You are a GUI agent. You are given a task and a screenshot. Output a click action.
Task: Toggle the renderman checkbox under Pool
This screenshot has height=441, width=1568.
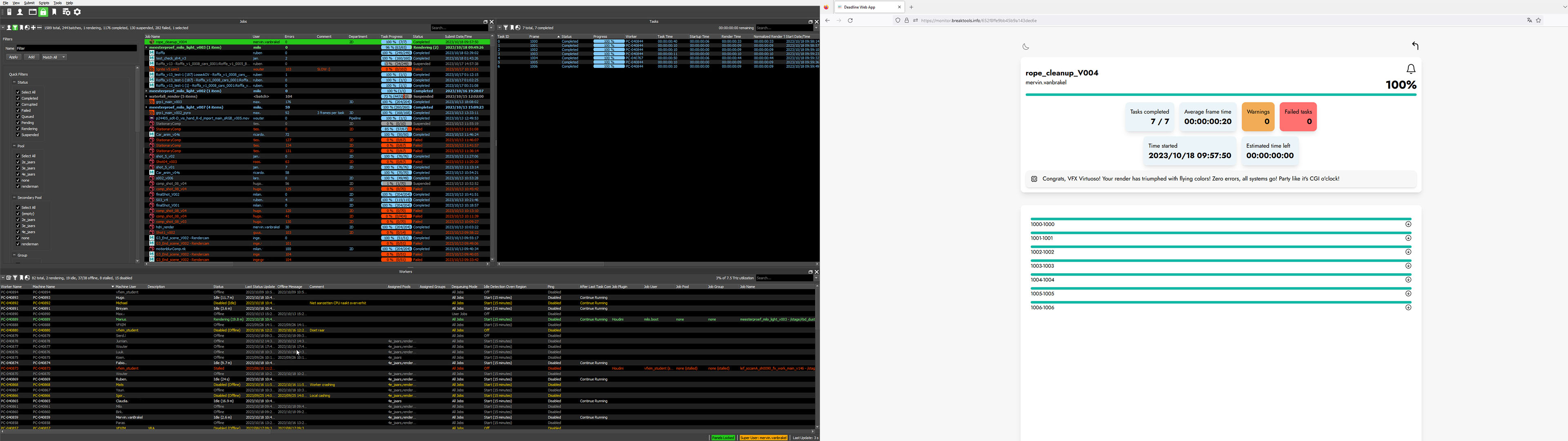[x=18, y=186]
